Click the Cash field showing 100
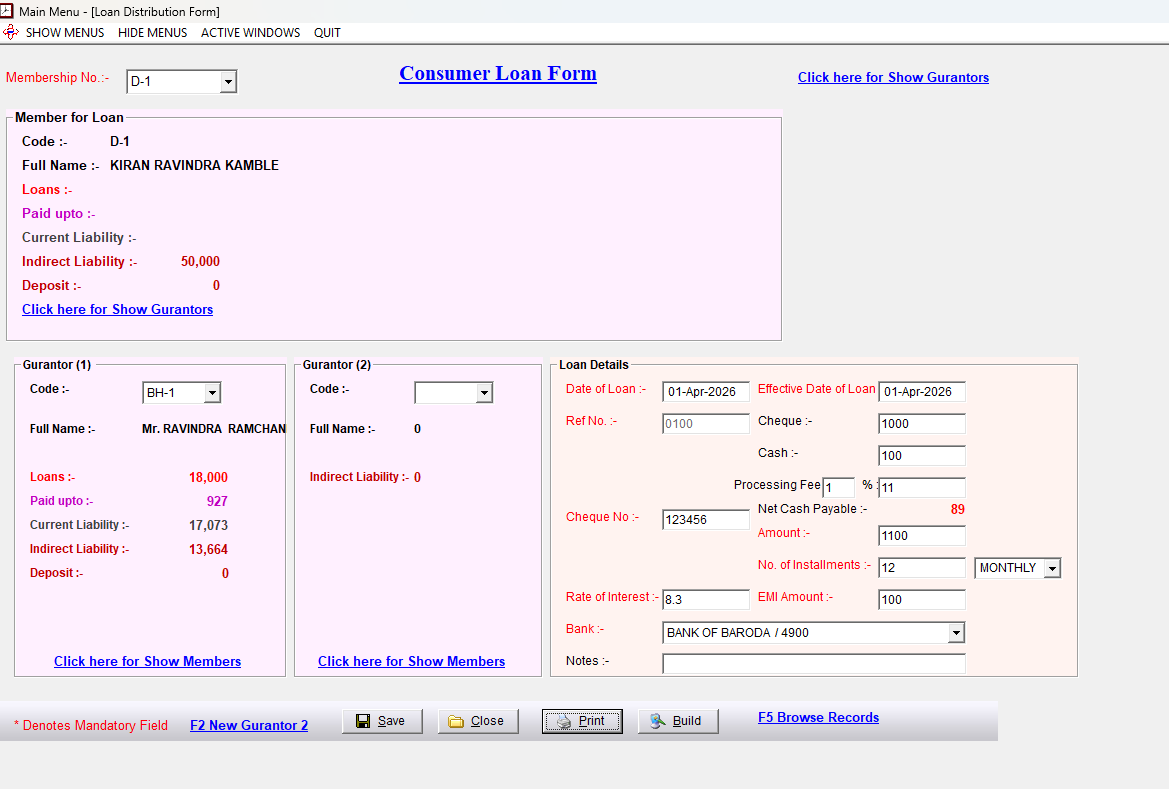The height and width of the screenshot is (789, 1169). (921, 456)
